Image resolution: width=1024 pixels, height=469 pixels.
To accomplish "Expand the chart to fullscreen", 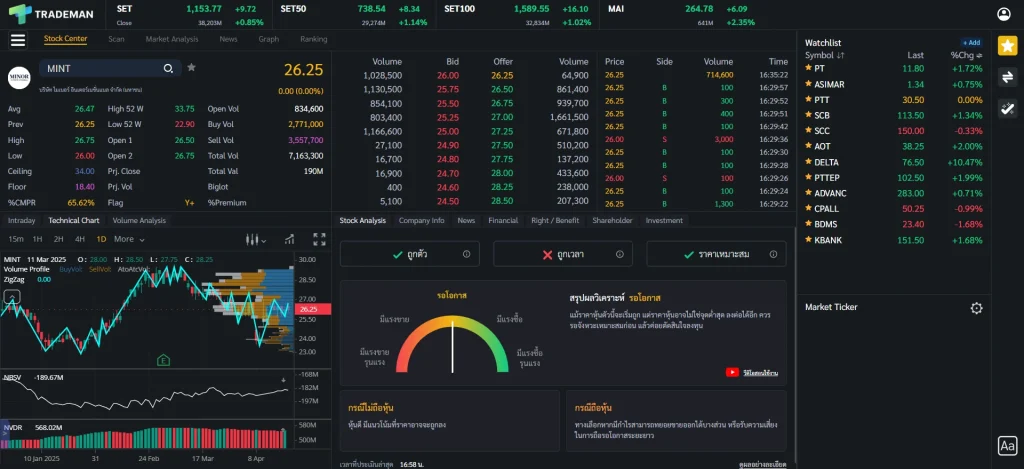I will pos(320,239).
